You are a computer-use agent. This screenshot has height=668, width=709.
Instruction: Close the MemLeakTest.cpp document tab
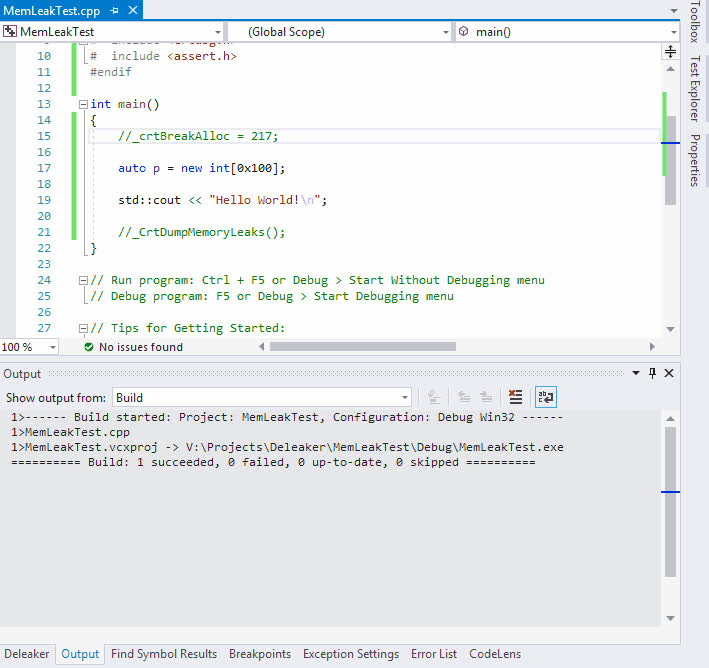(x=133, y=9)
